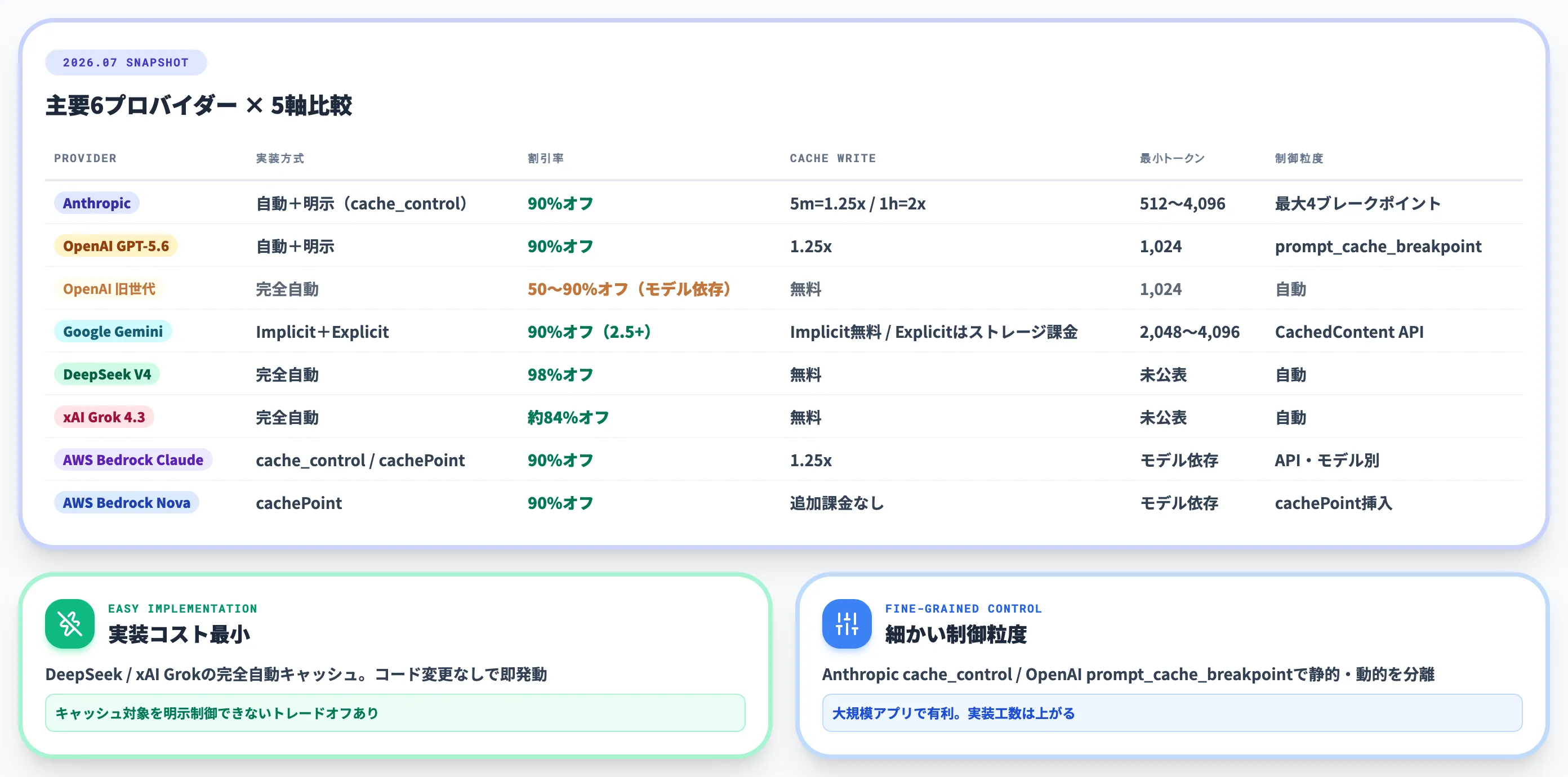This screenshot has height=777, width=1568.
Task: Select the xAI Grok 4.3 provider badge
Action: [104, 417]
